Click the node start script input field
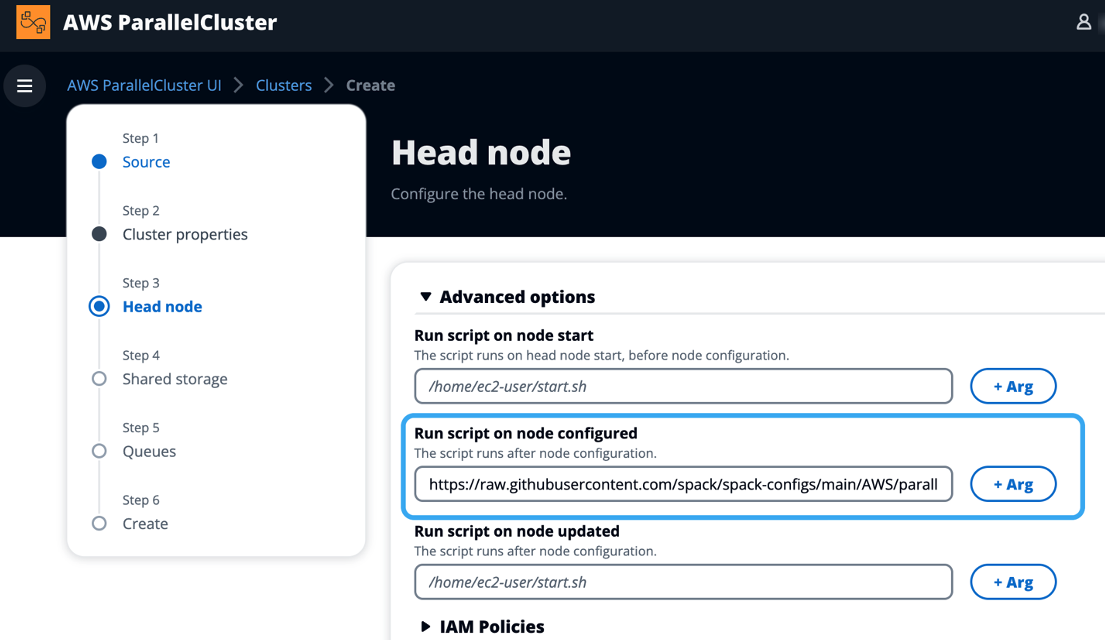The height and width of the screenshot is (640, 1105). point(683,386)
